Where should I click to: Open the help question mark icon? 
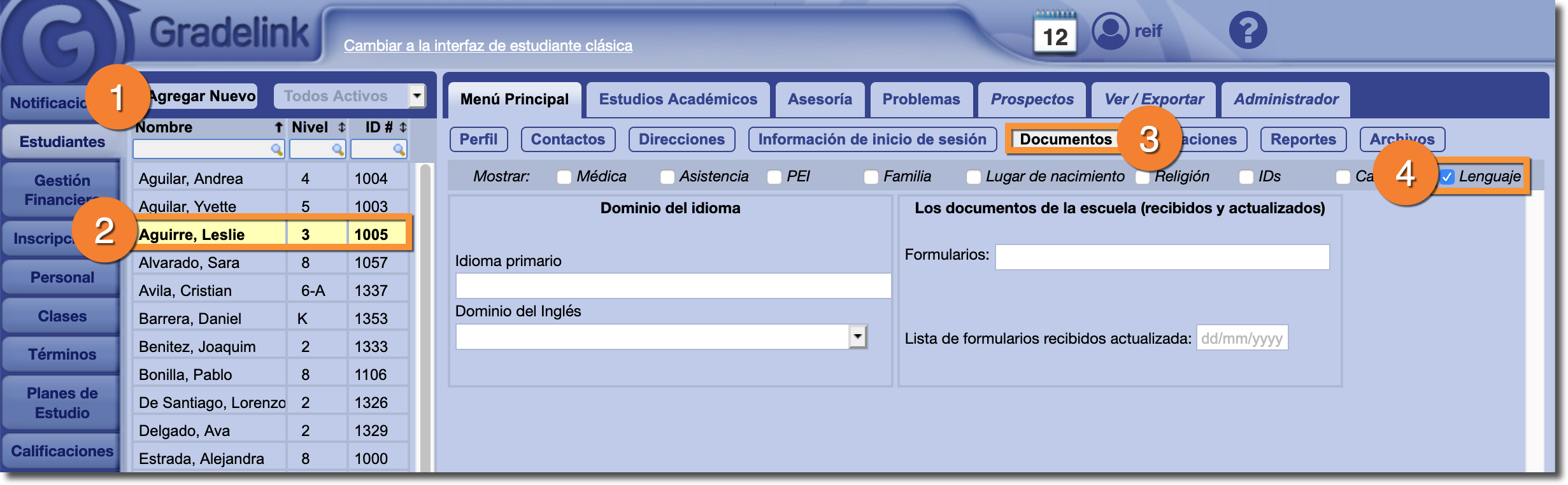[1248, 31]
